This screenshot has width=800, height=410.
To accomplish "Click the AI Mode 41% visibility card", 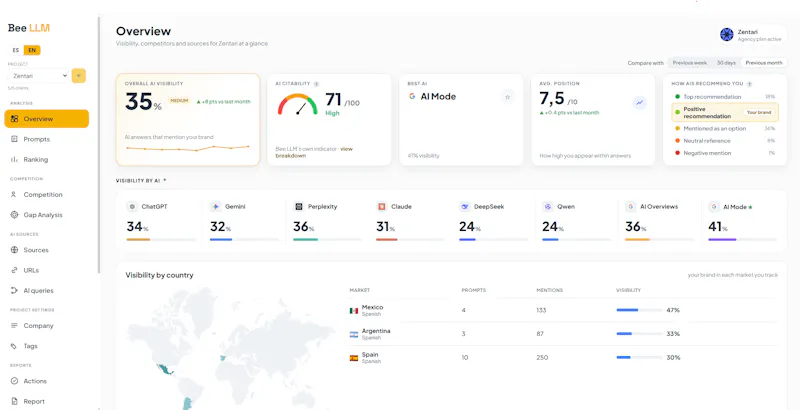I will point(745,222).
